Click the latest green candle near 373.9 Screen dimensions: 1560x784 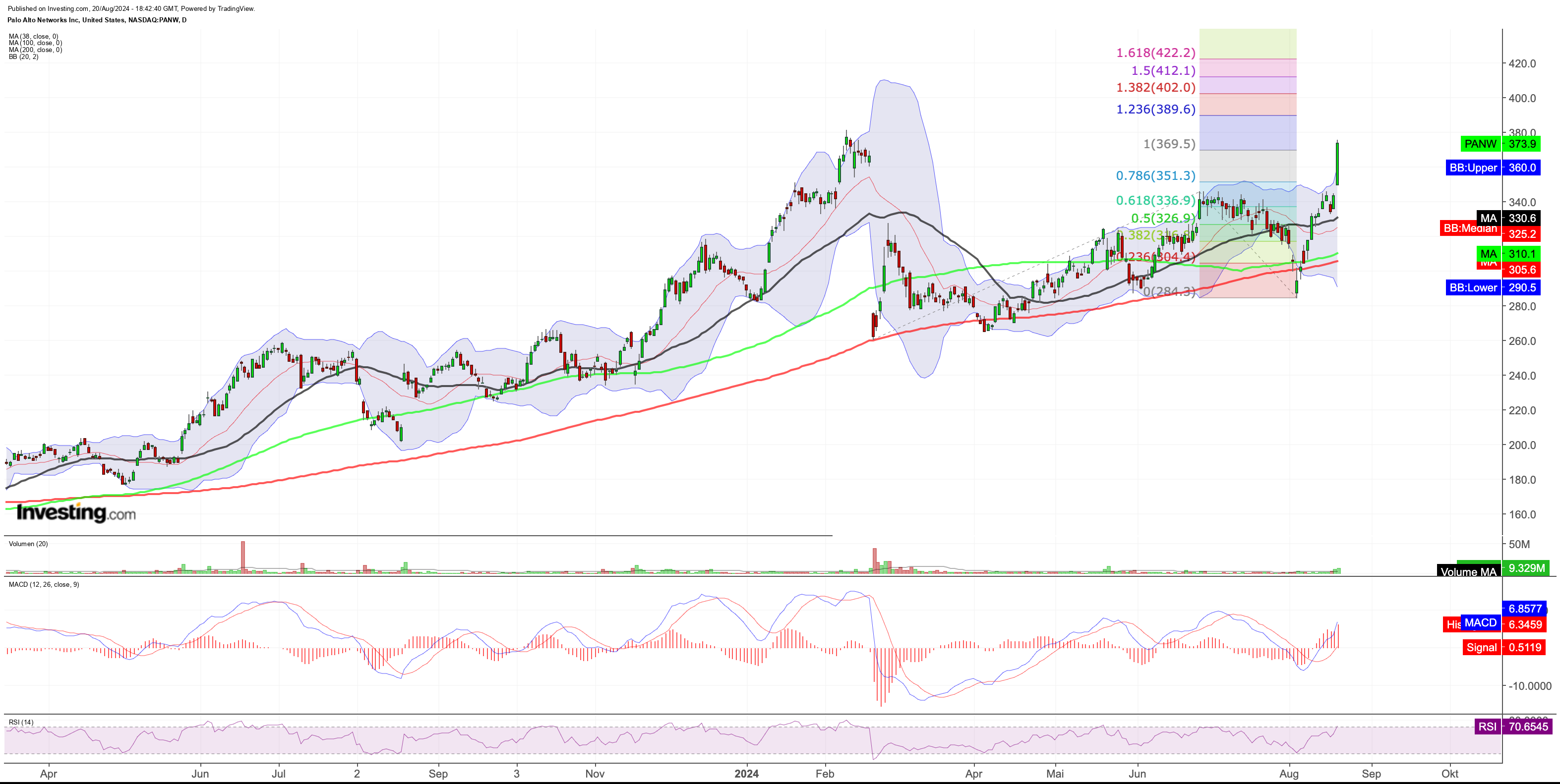click(x=1337, y=164)
